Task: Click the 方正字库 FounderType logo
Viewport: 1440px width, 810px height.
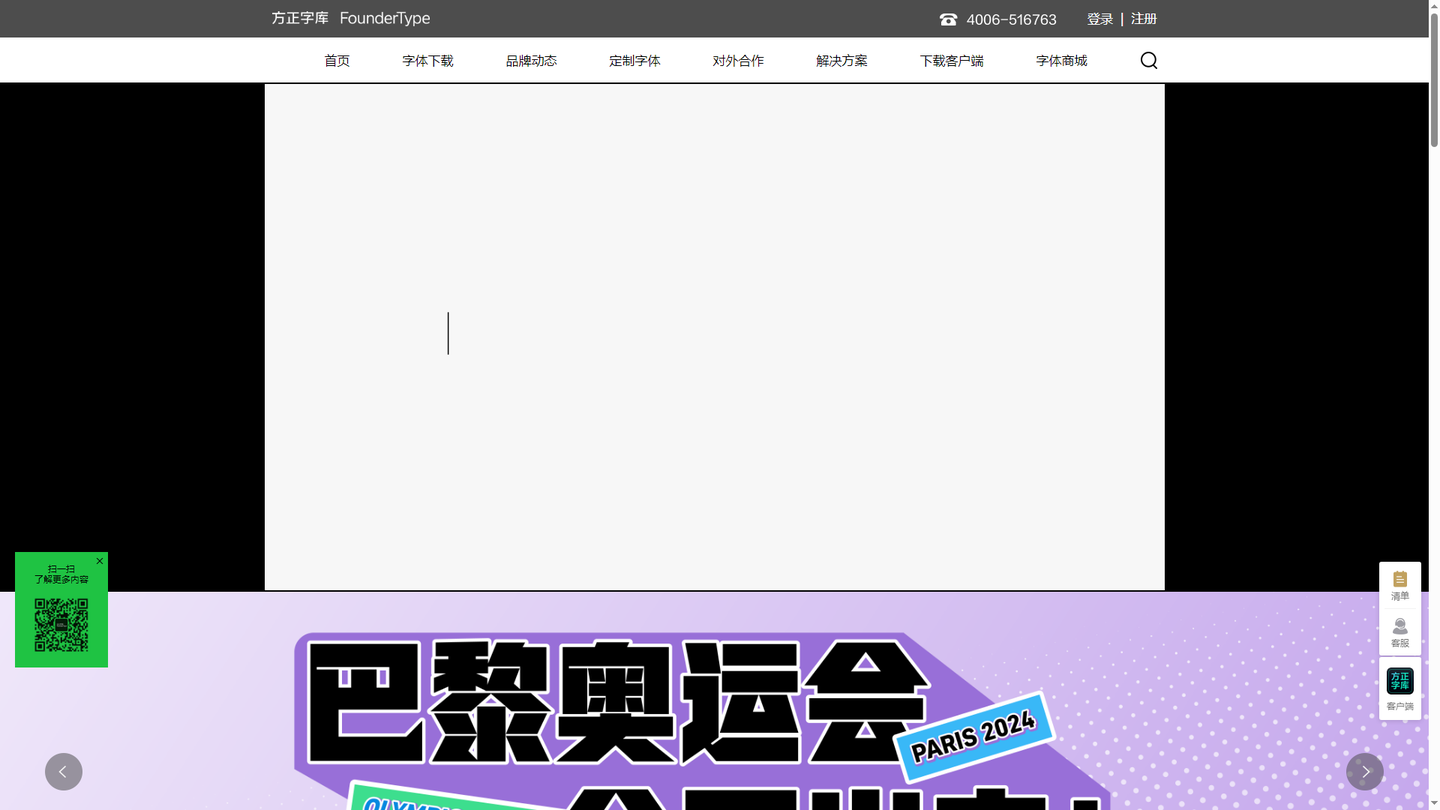Action: click(351, 19)
